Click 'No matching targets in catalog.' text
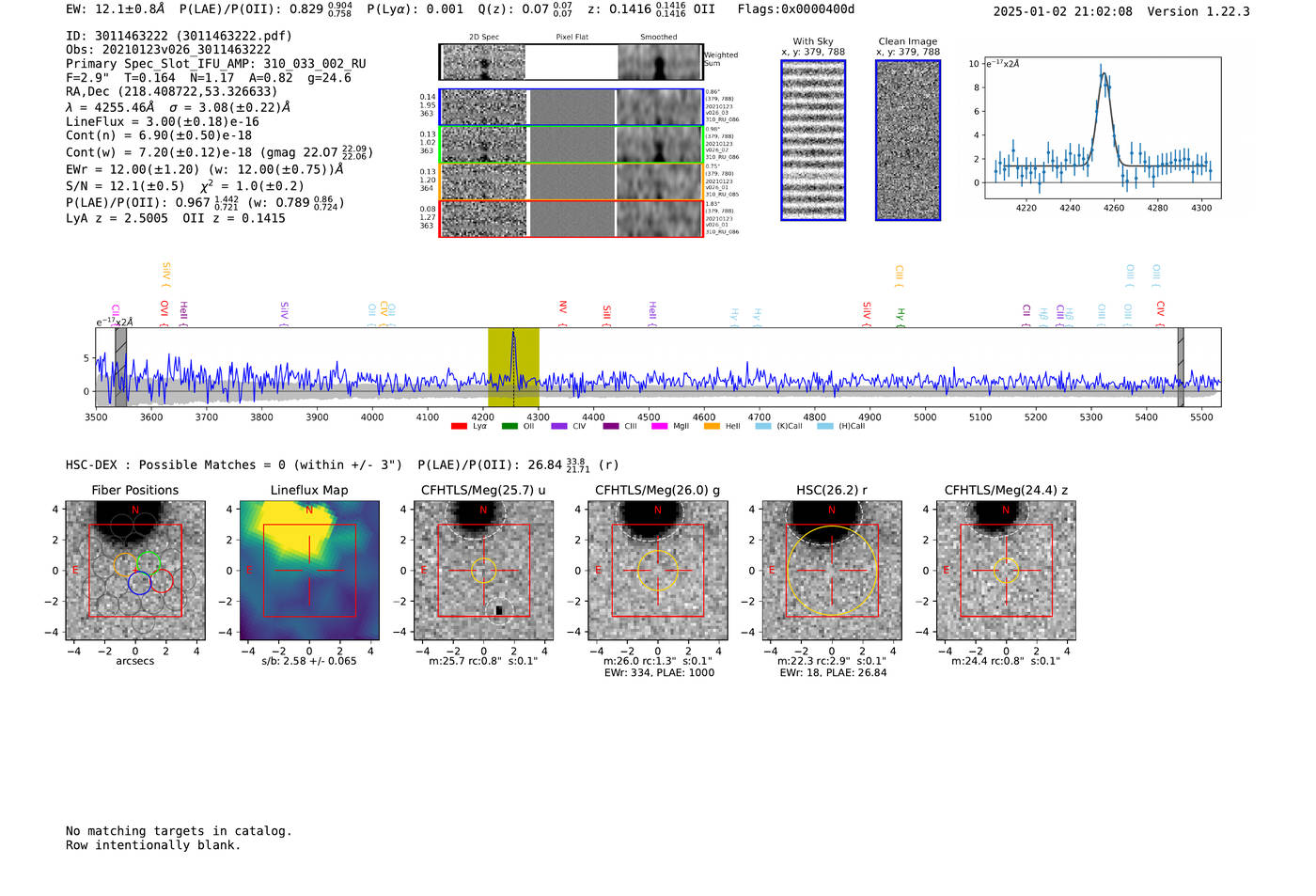 click(x=179, y=831)
